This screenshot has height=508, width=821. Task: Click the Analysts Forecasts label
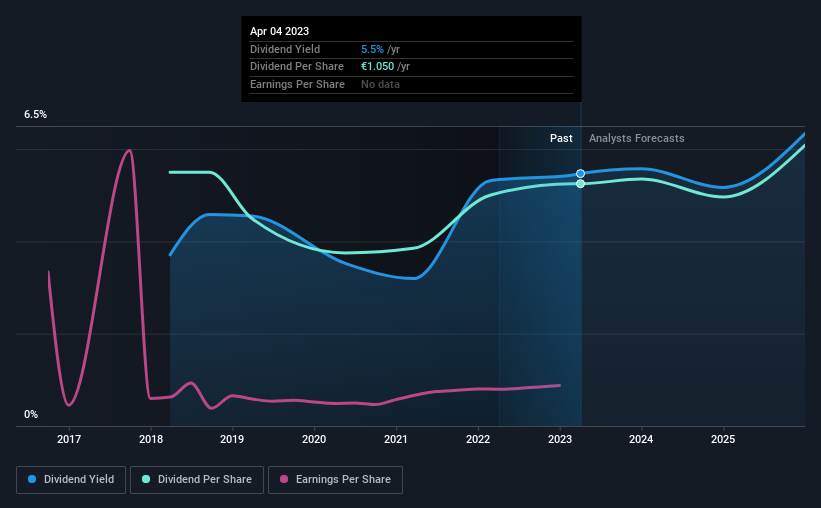tap(637, 138)
